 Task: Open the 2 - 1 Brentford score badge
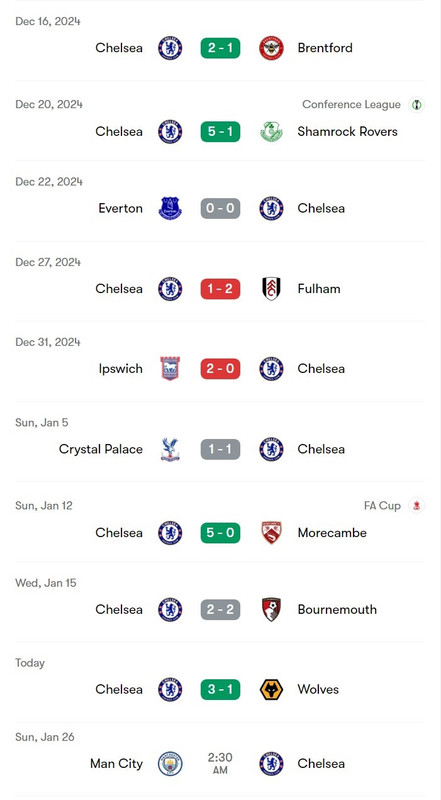click(220, 48)
